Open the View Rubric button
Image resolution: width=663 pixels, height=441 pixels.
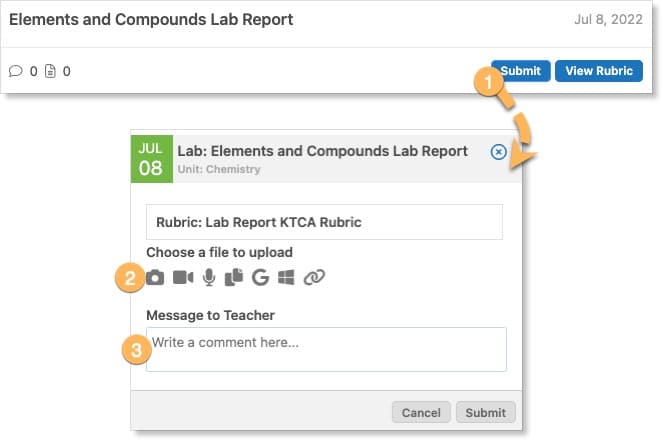point(598,71)
